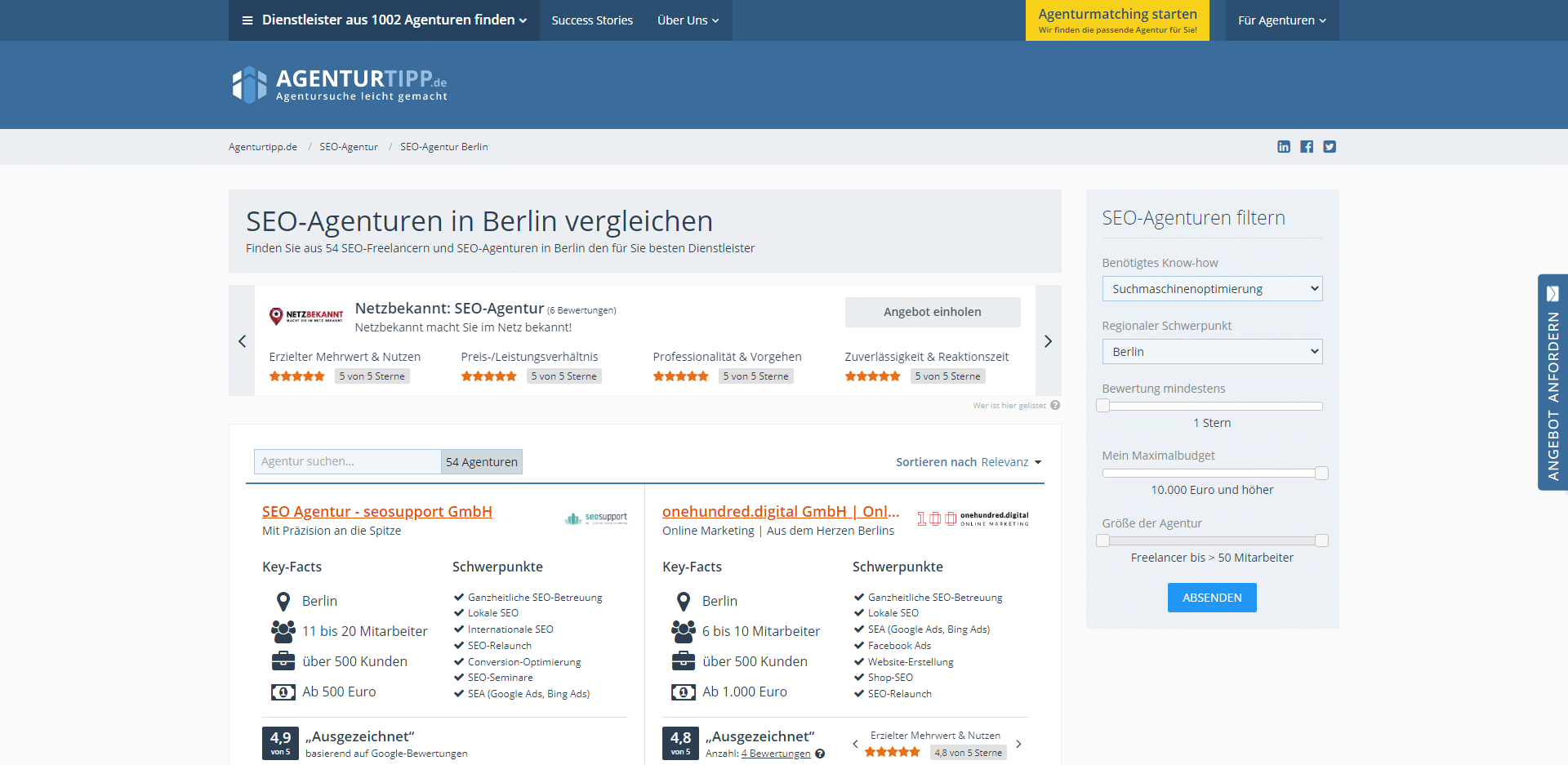Submit filters with the ABSENDEN button
This screenshot has width=1568, height=765.
pyautogui.click(x=1212, y=598)
